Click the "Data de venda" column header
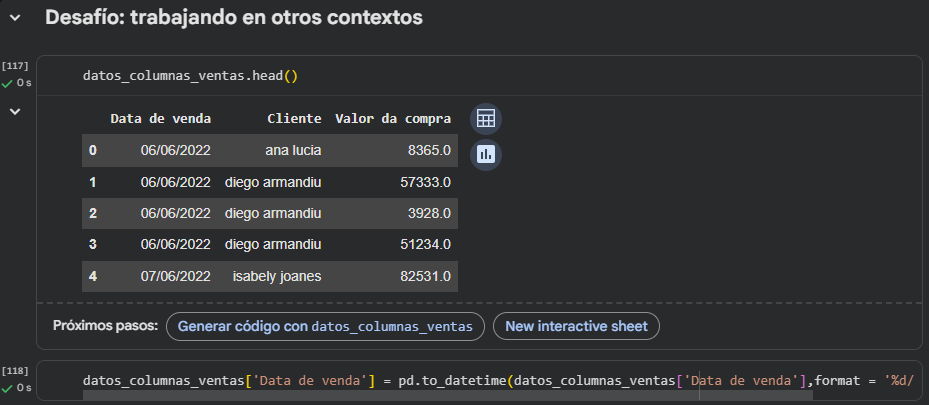 [160, 118]
